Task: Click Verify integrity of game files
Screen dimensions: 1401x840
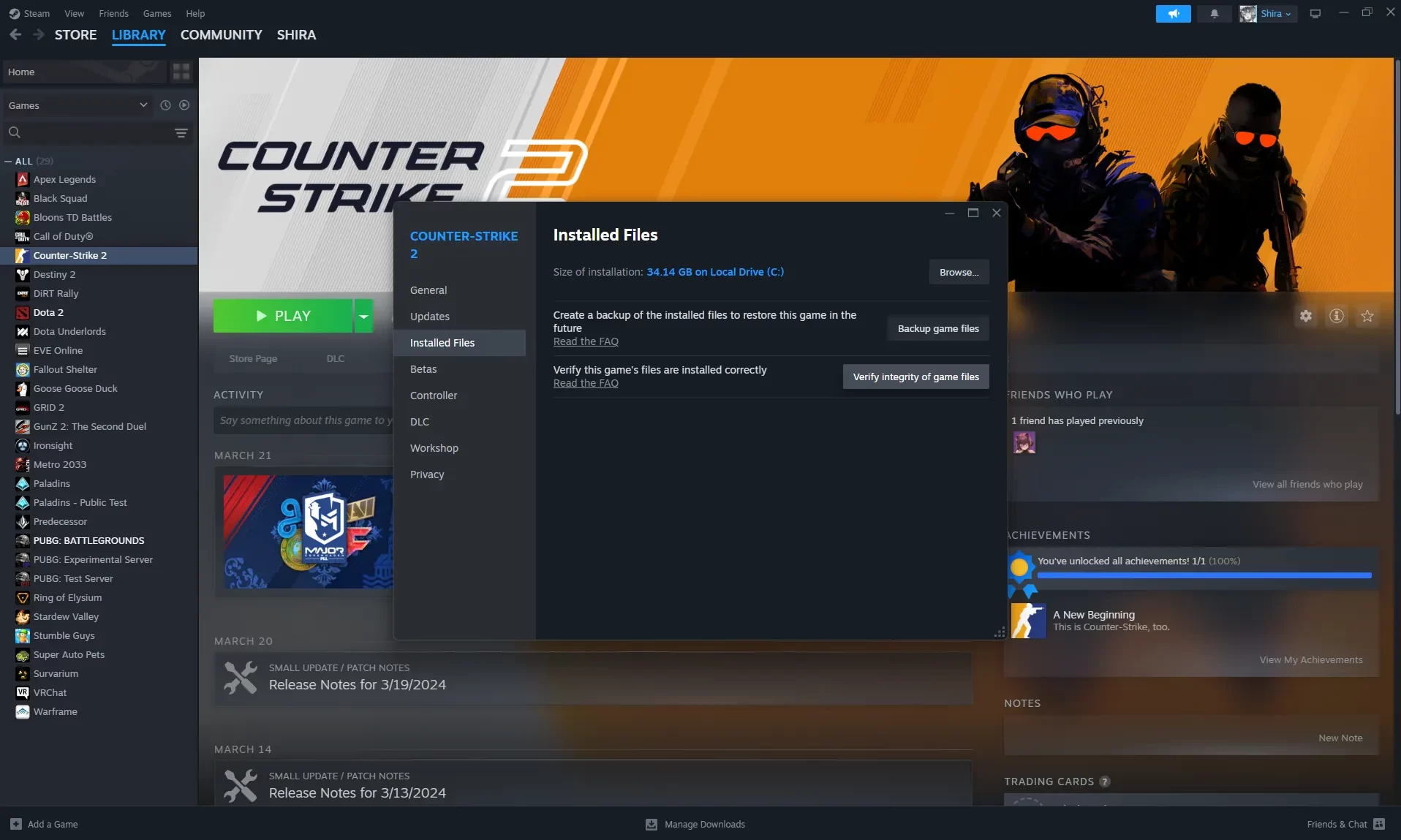Action: click(x=915, y=377)
